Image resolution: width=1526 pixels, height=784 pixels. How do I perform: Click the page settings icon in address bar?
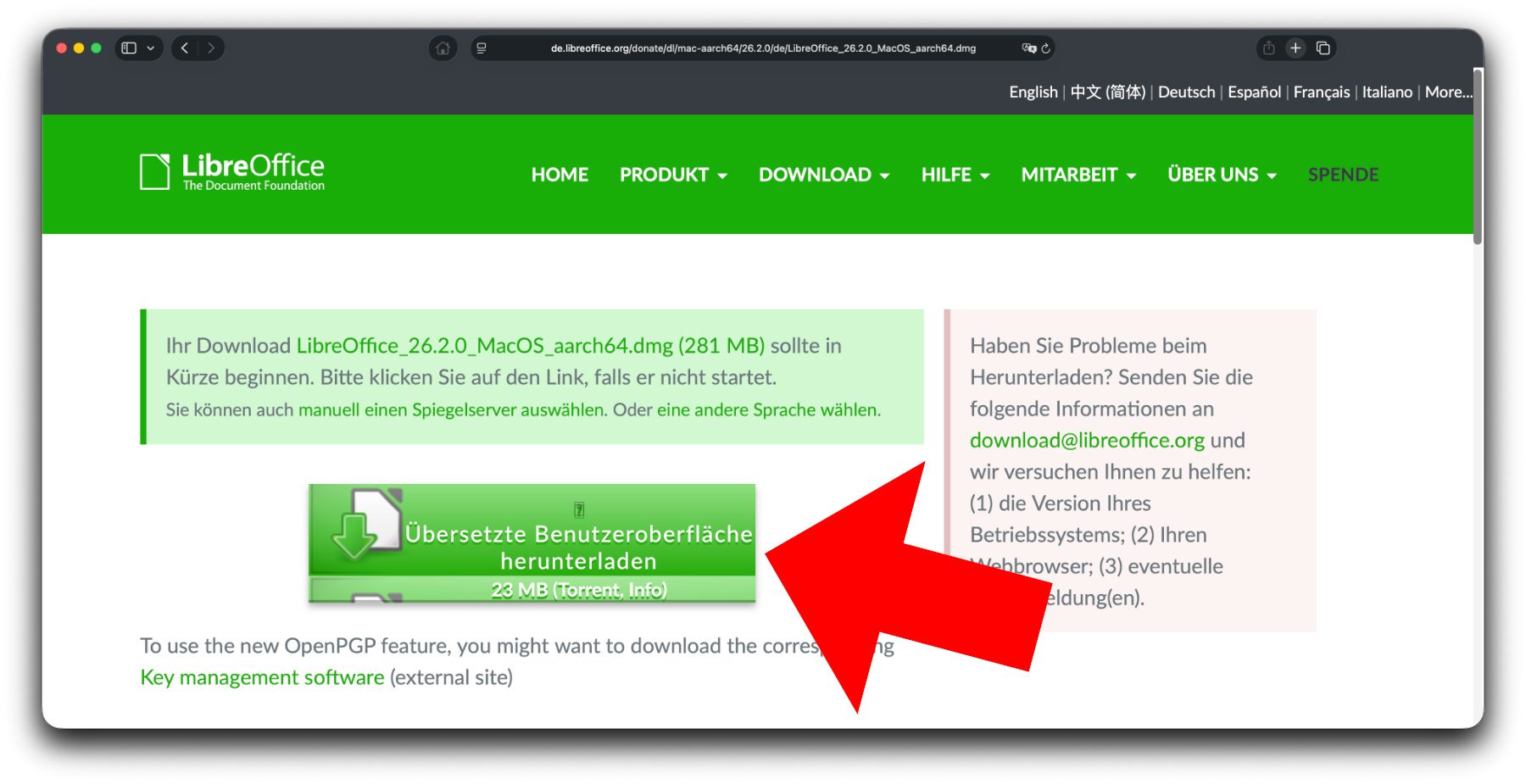482,48
